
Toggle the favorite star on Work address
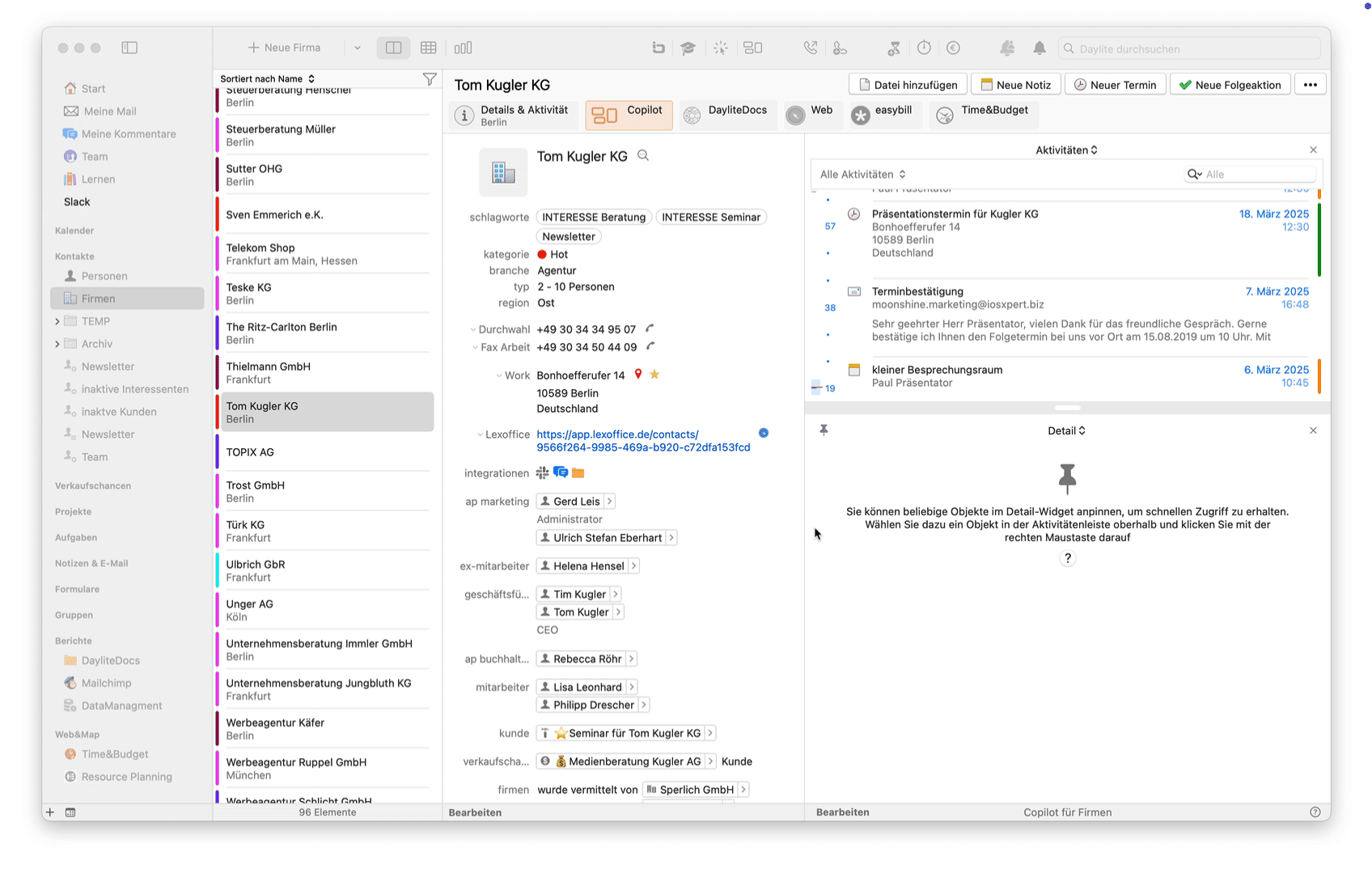(654, 375)
